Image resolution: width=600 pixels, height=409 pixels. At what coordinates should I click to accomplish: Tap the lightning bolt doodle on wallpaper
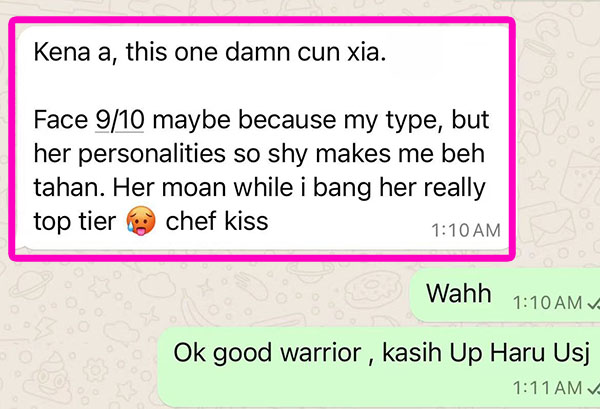(44, 328)
